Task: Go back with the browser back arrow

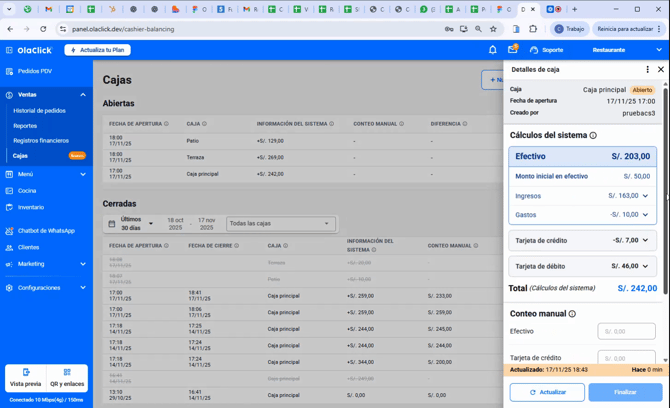Action: [10, 29]
